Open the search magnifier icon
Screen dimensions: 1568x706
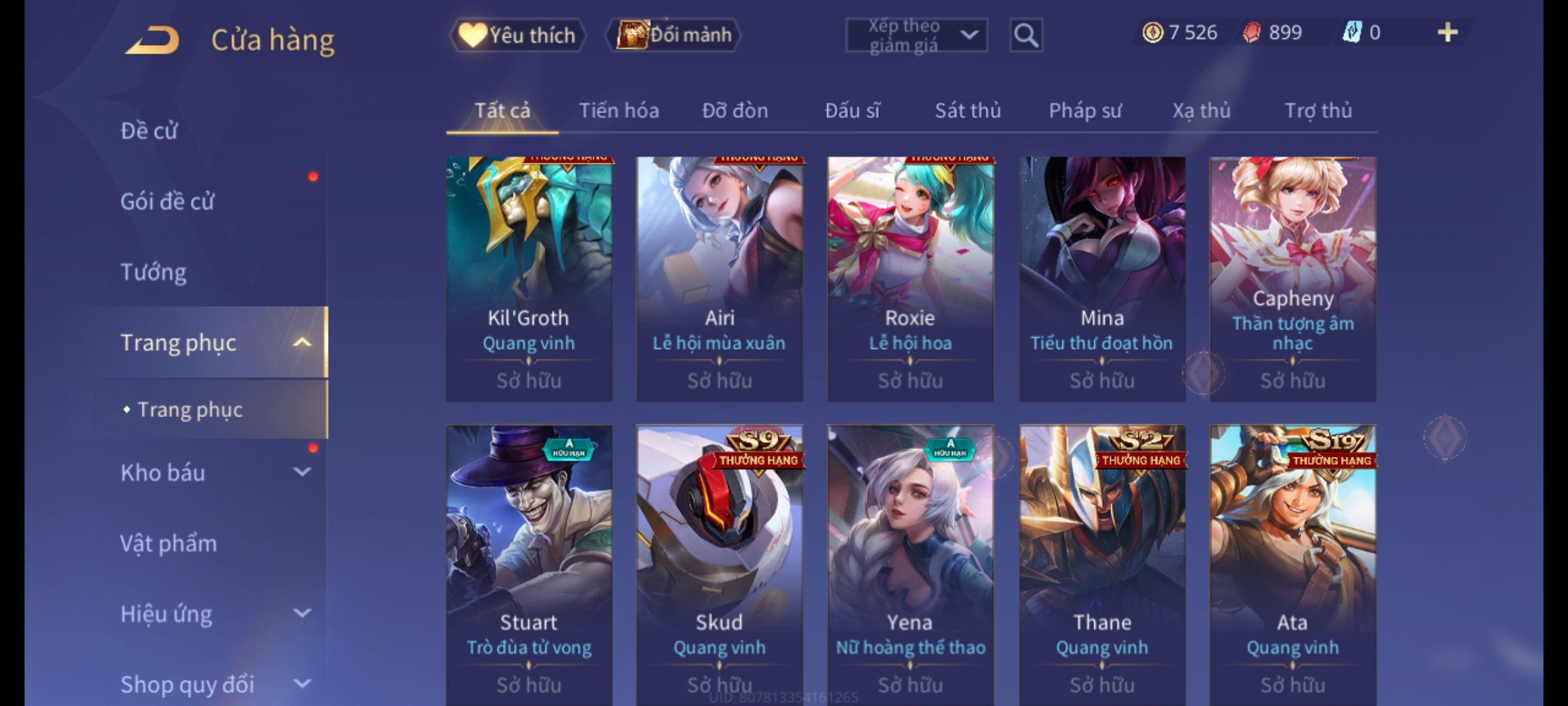click(x=1026, y=35)
